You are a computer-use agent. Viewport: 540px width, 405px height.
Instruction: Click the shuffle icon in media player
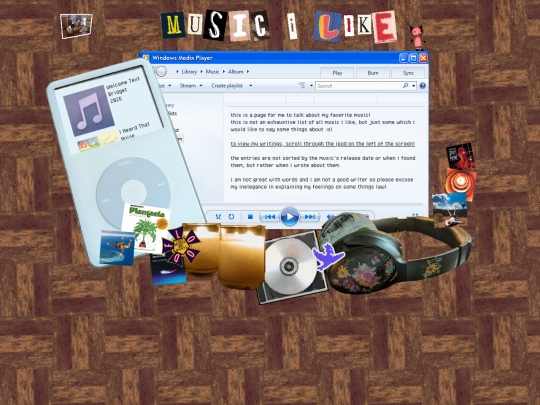tap(218, 217)
